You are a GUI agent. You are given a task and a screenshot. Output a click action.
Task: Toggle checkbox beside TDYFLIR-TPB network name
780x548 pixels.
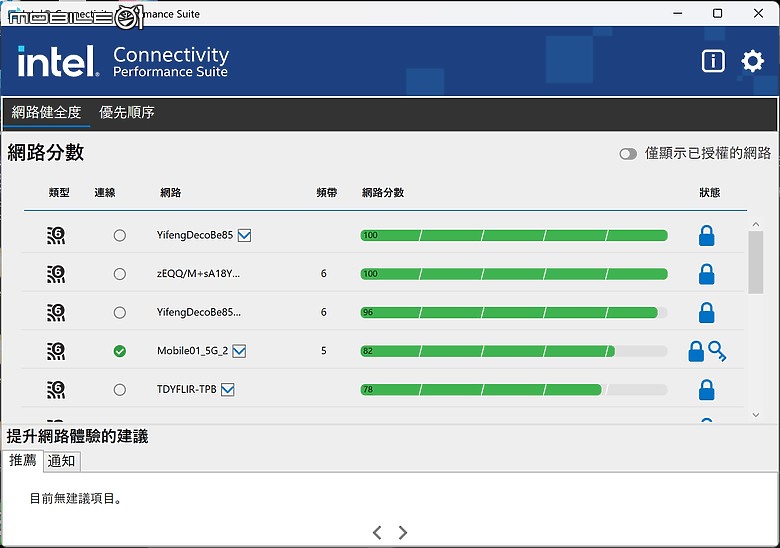228,389
